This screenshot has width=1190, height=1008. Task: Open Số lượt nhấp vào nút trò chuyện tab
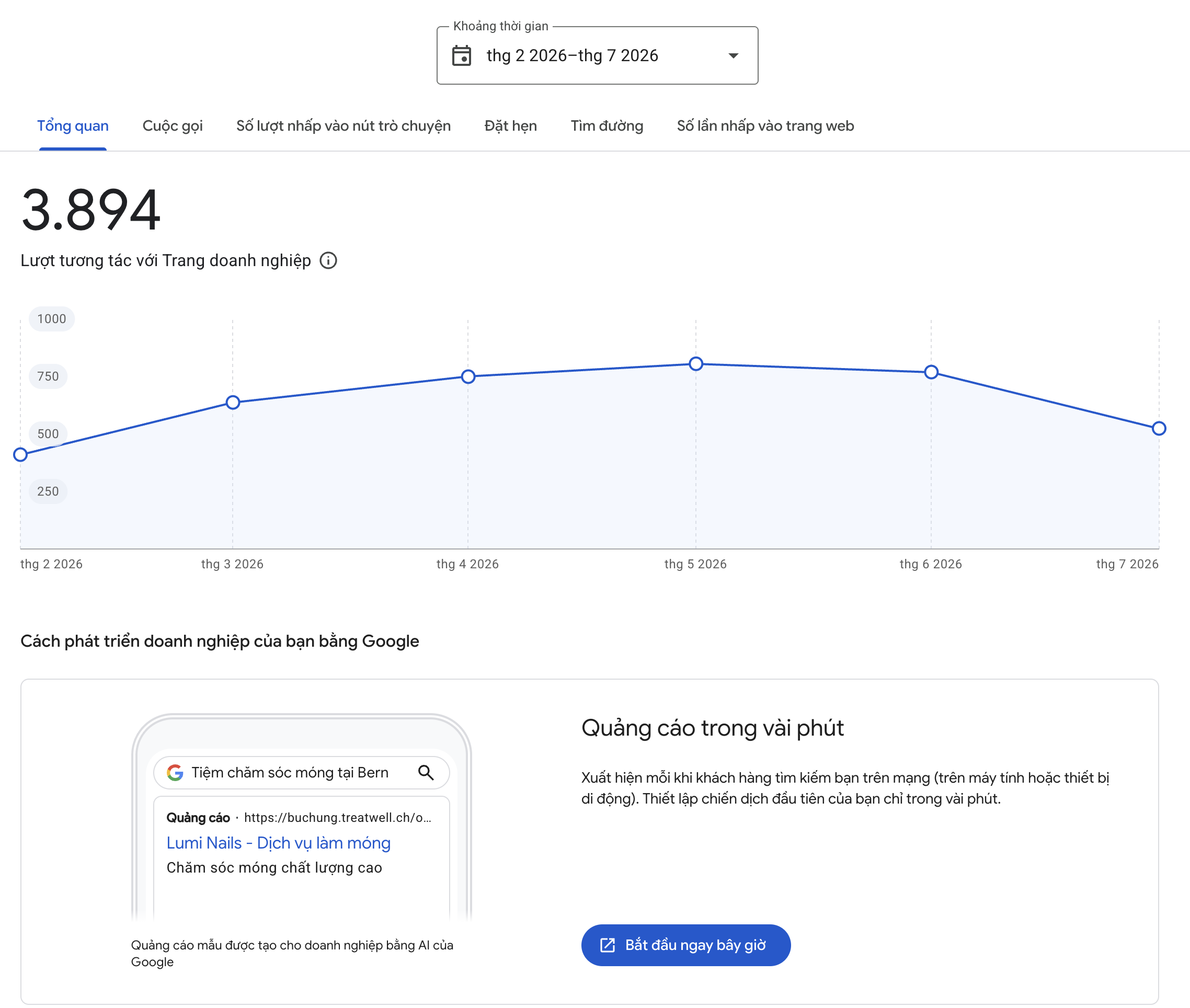click(x=344, y=125)
